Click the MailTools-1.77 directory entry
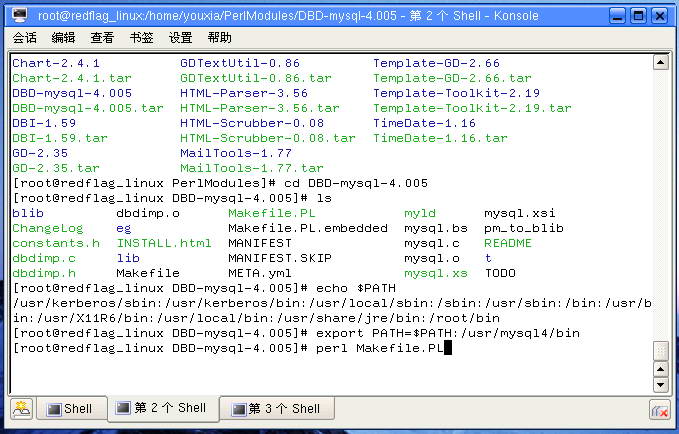The image size is (679, 434). [x=236, y=153]
